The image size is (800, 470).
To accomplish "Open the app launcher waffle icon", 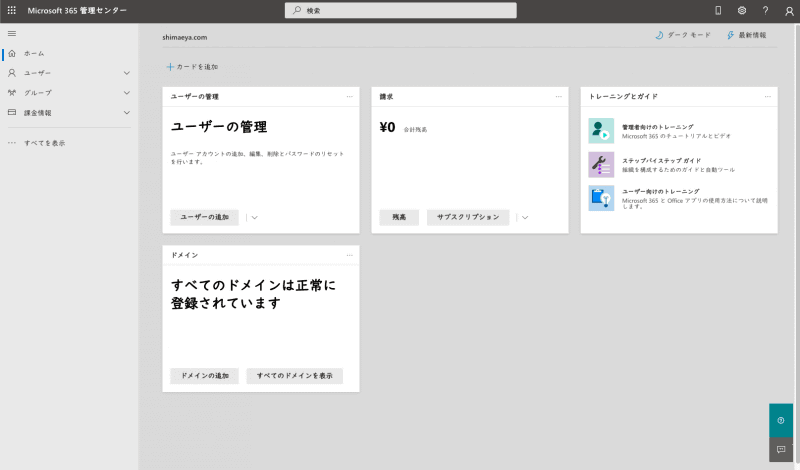I will [x=12, y=10].
